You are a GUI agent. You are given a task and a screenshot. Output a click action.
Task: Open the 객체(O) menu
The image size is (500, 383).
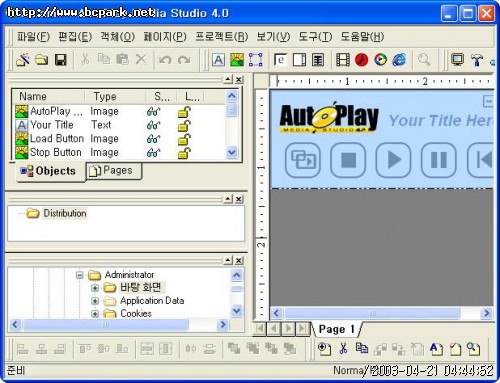coord(118,36)
